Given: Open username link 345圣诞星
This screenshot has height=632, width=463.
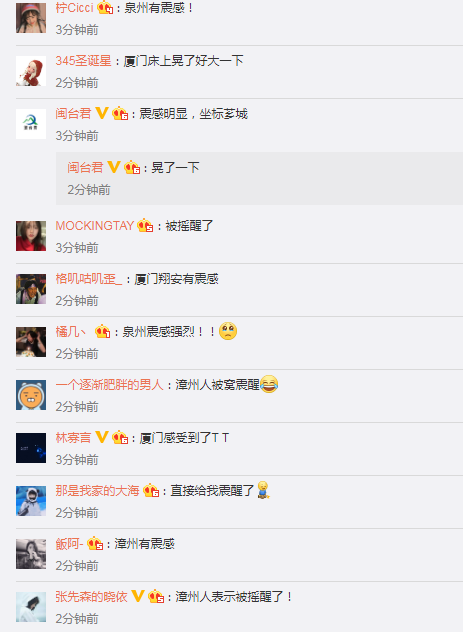Looking at the screenshot, I should [83, 61].
